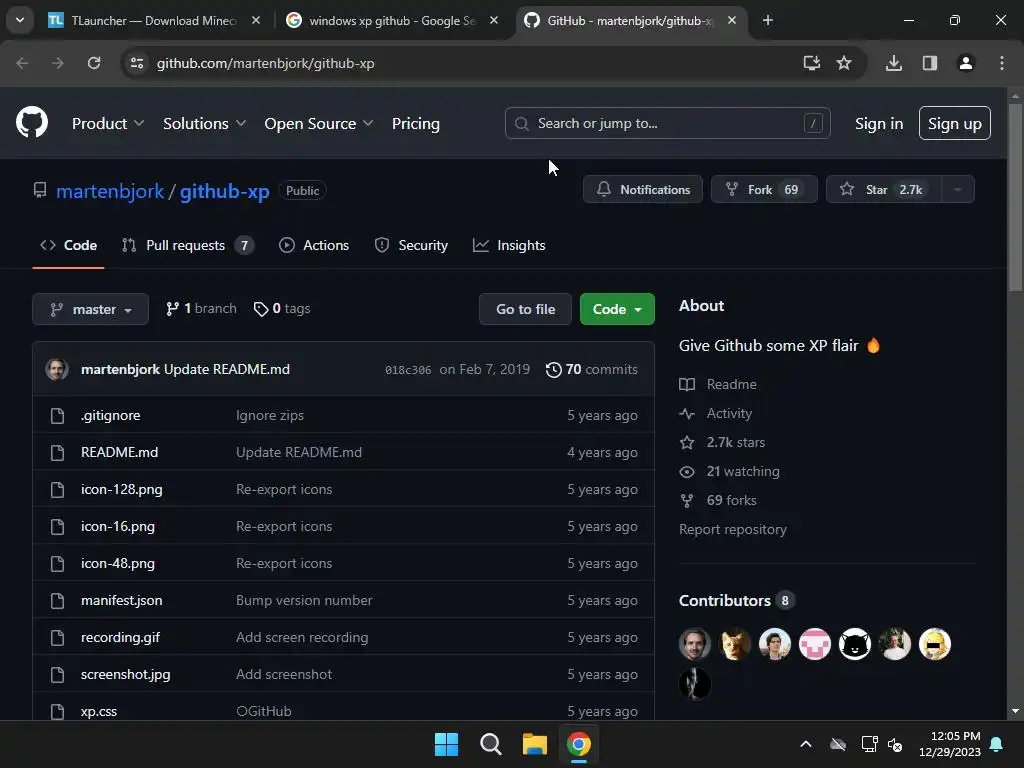Focus the Search or jump to field
Screen dimensions: 1024x768
pyautogui.click(x=667, y=123)
